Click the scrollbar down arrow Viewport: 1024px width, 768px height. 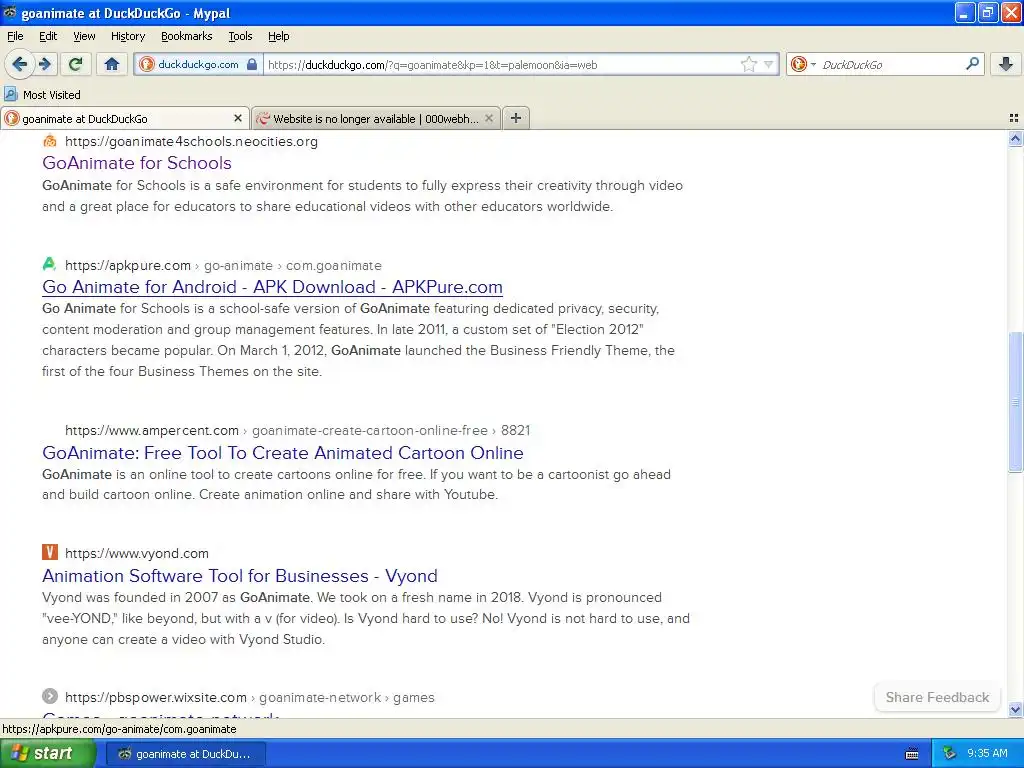click(1016, 710)
